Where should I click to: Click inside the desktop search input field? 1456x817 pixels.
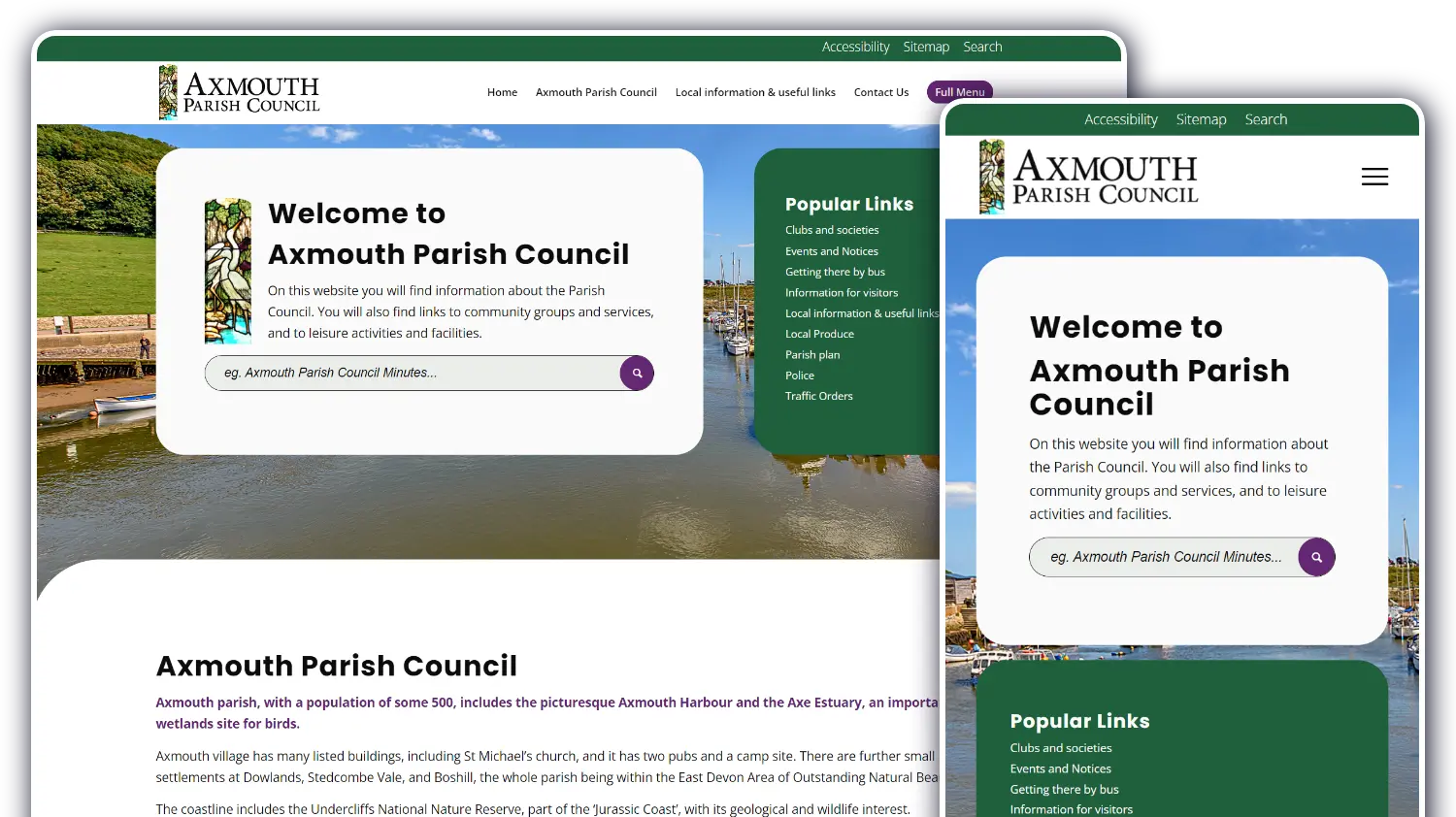tap(408, 373)
